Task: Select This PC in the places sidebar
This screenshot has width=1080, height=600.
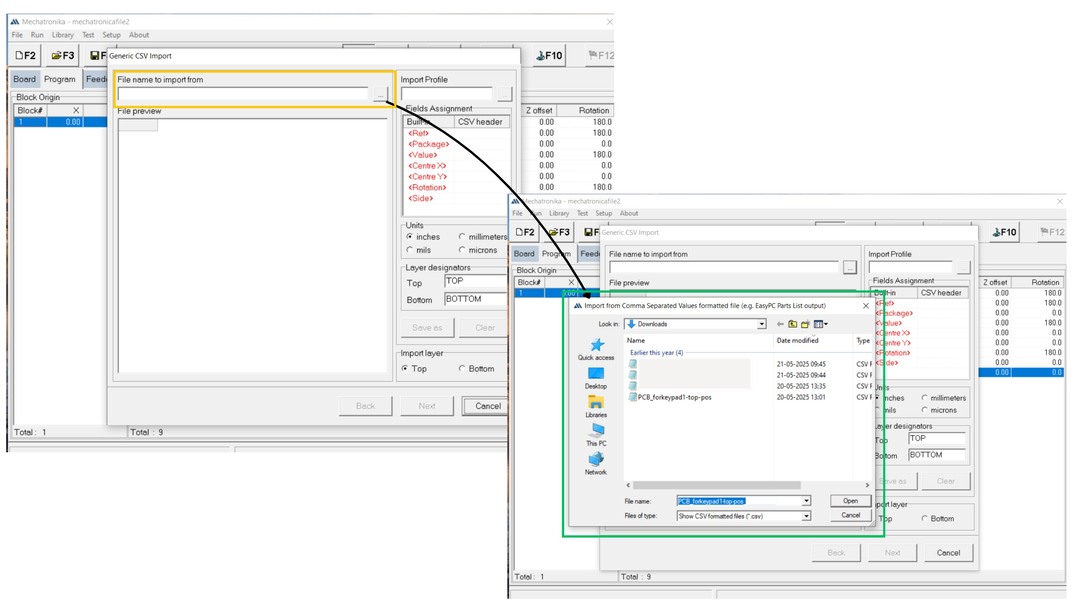Action: point(596,435)
